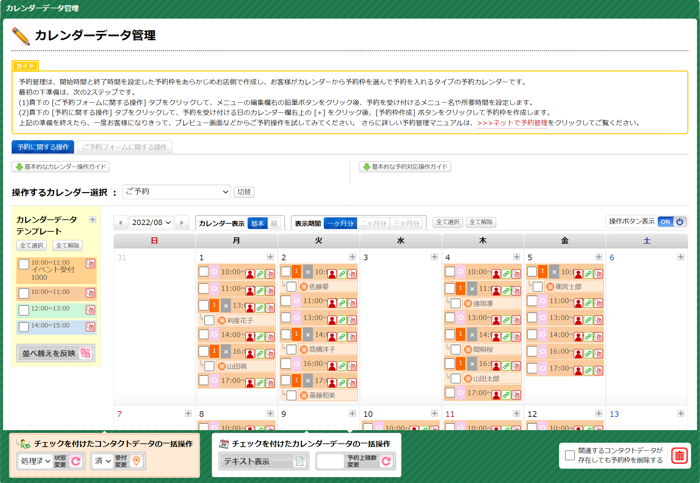Go to next month arrow
This screenshot has width=700, height=483.
181,222
